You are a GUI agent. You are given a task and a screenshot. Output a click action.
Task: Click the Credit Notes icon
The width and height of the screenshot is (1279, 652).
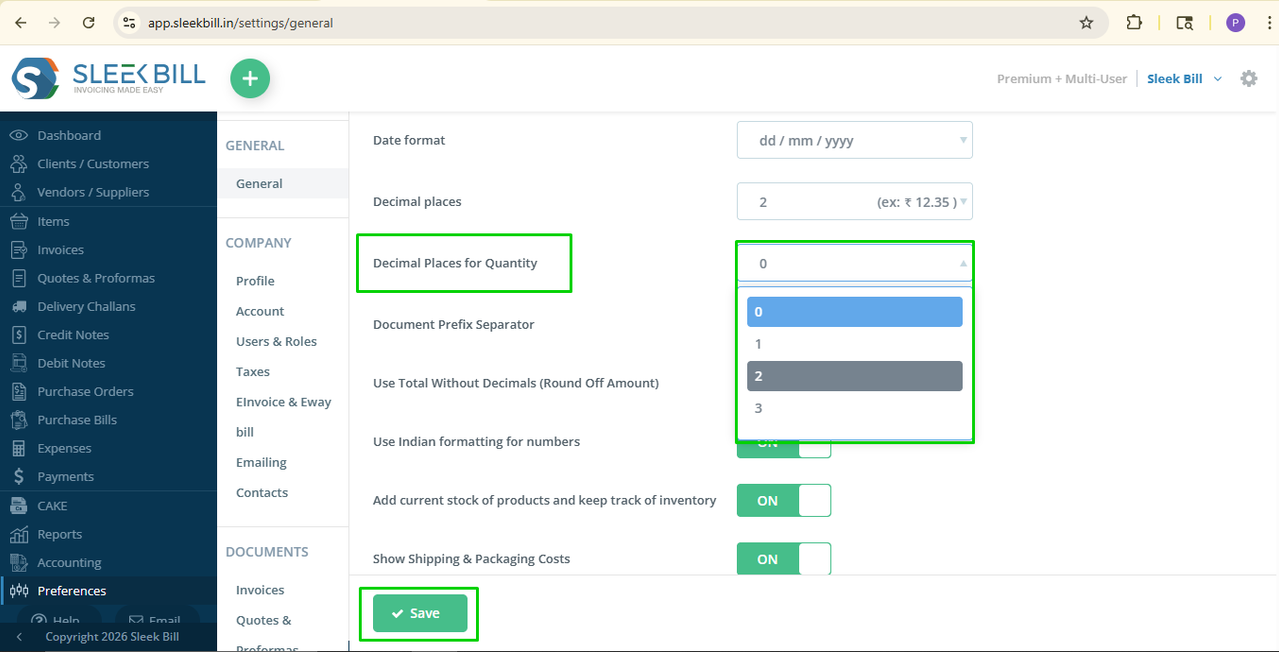pyautogui.click(x=18, y=334)
